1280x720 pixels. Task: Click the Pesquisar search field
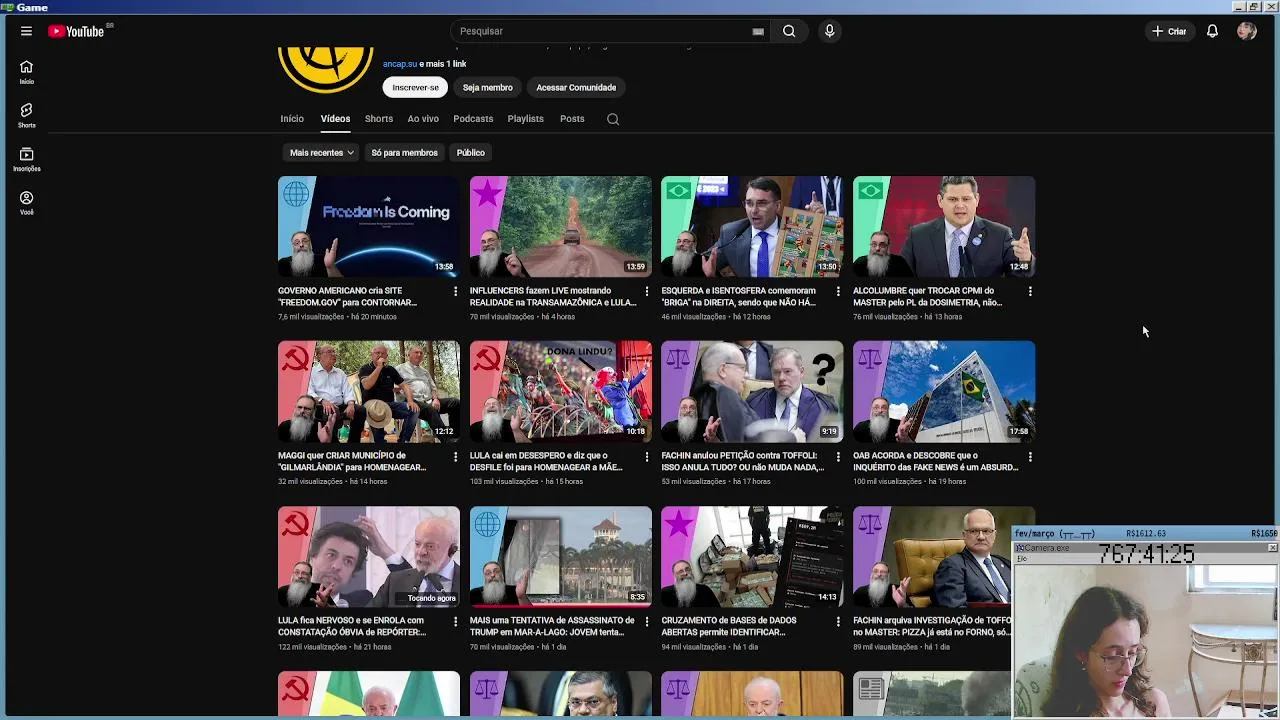(x=605, y=31)
